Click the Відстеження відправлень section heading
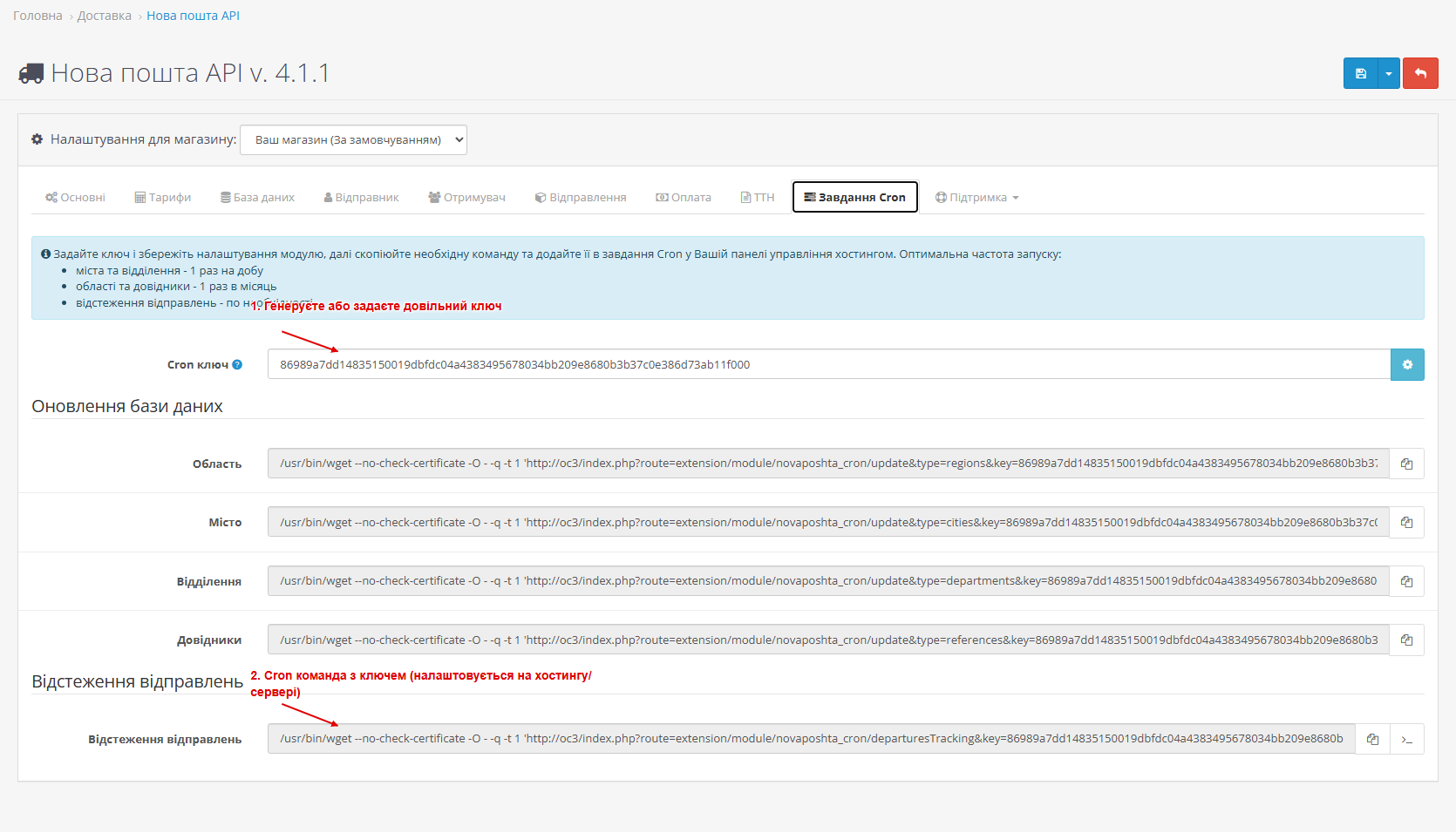The image size is (1456, 833). (137, 681)
